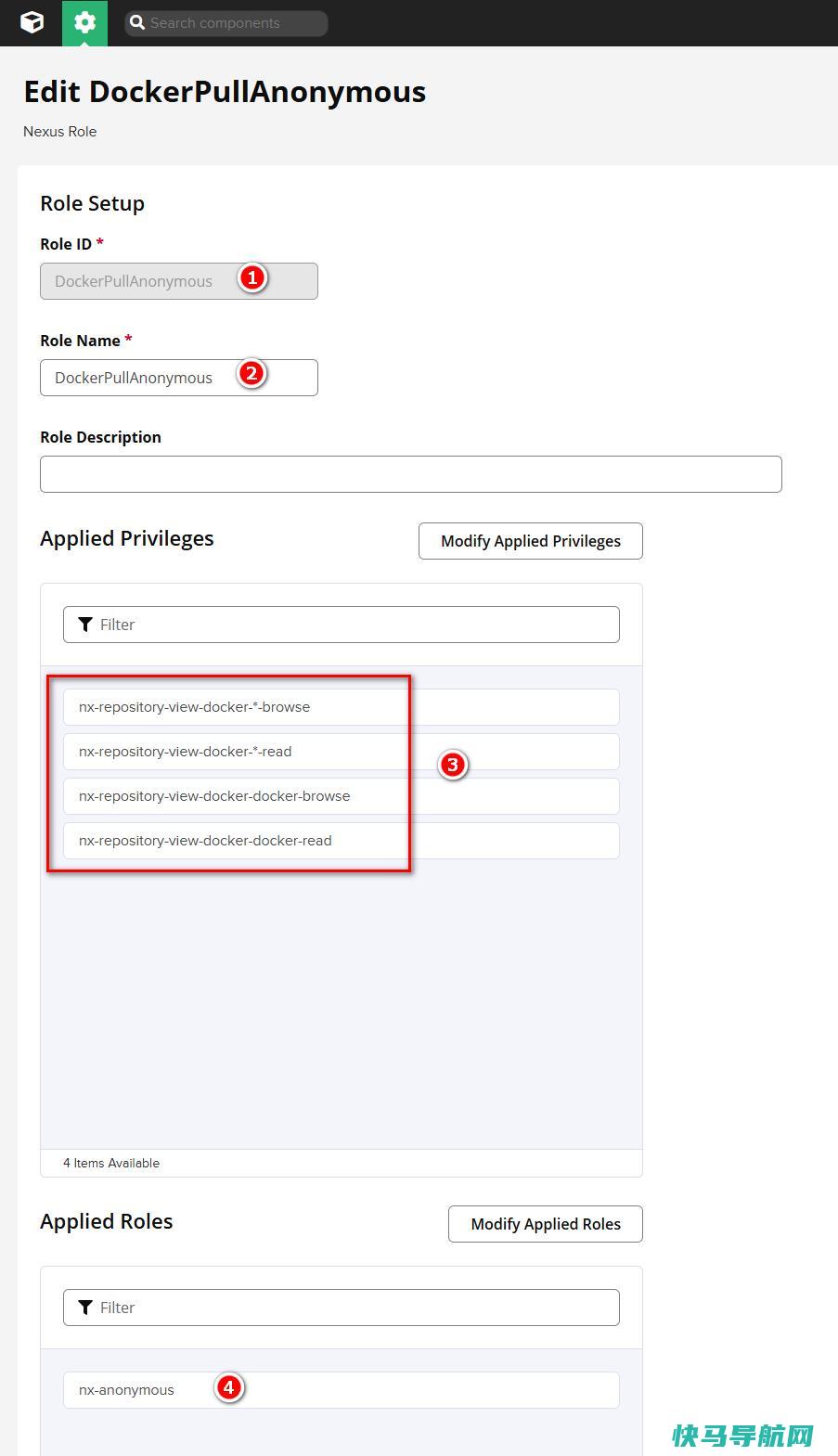Click the Role Description text field
Screen dimensions: 838x1456
[x=411, y=474]
